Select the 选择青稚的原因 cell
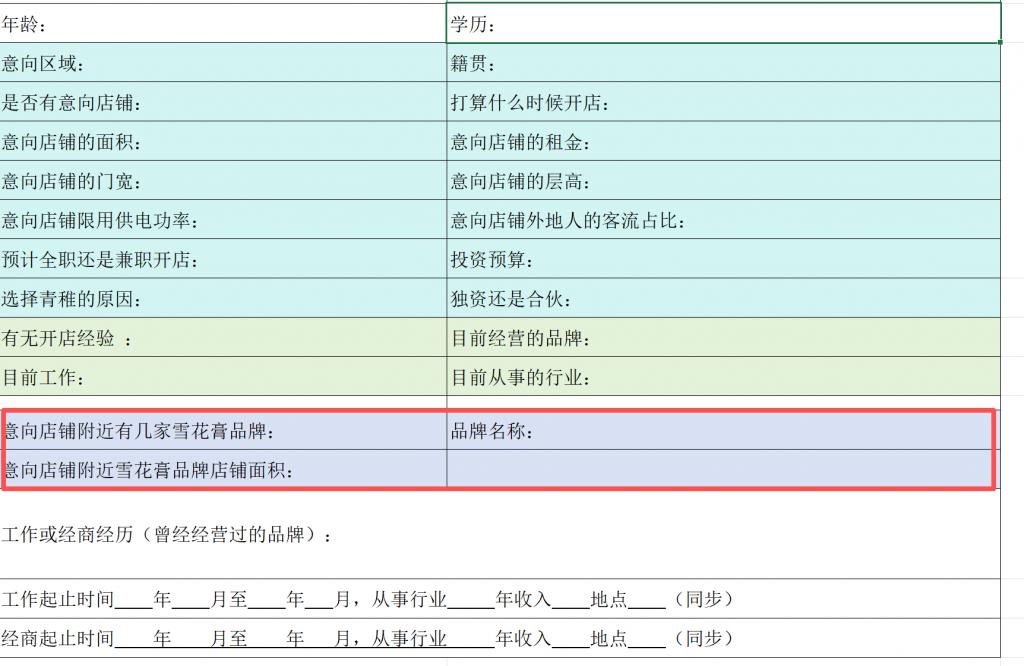This screenshot has height=666, width=1024. click(223, 298)
